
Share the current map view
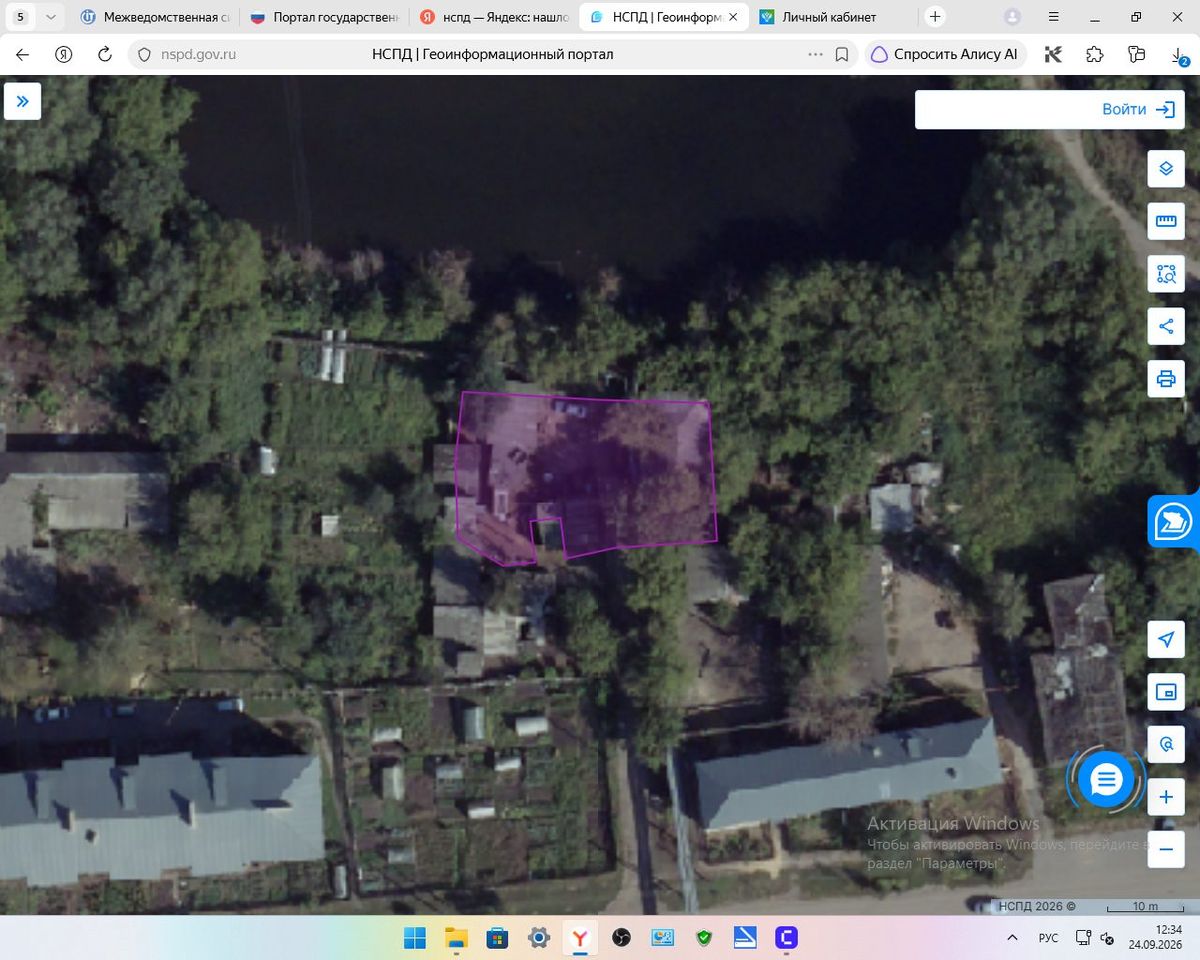[x=1166, y=326]
